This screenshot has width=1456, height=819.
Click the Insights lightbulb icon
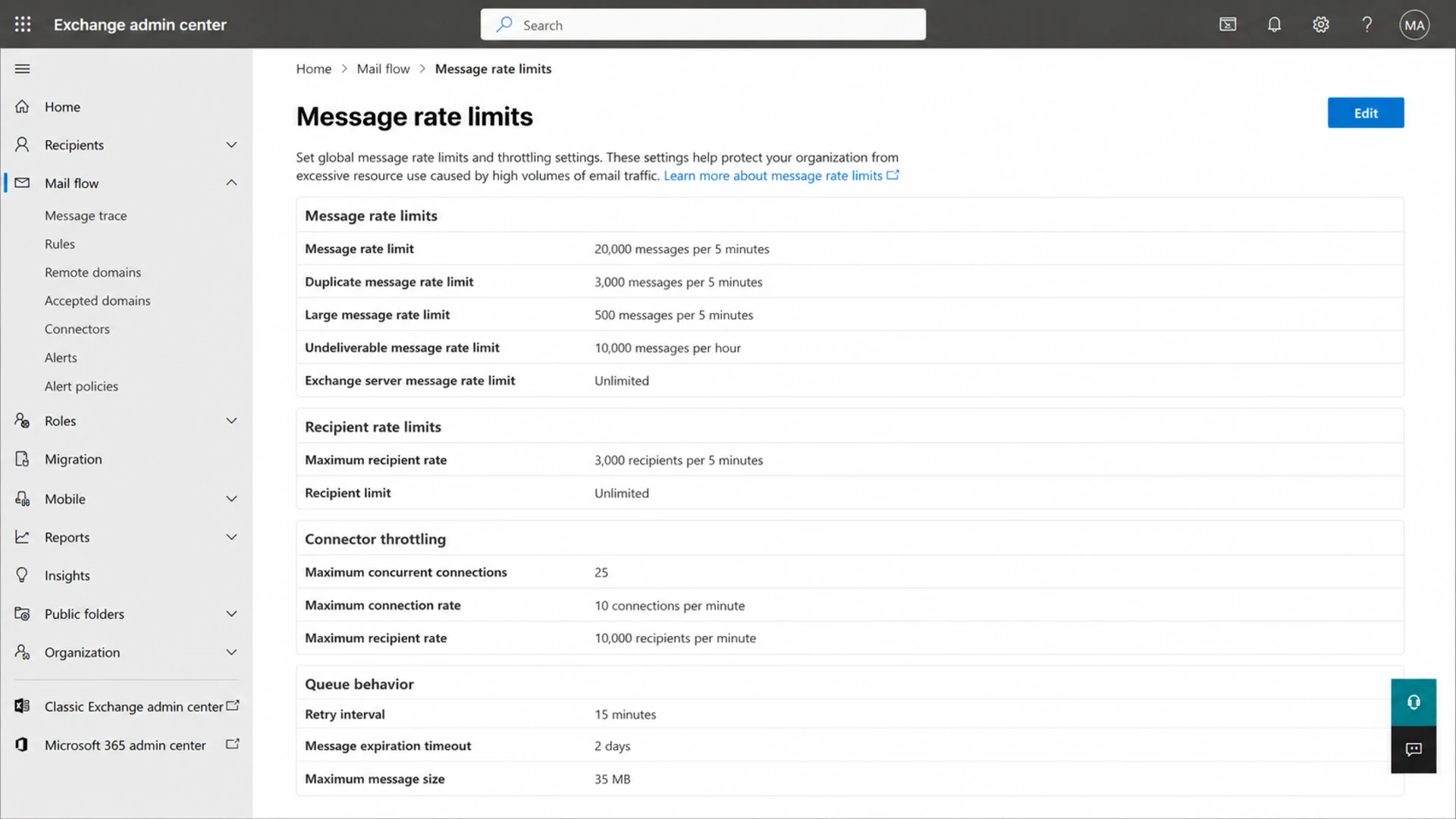coord(22,575)
